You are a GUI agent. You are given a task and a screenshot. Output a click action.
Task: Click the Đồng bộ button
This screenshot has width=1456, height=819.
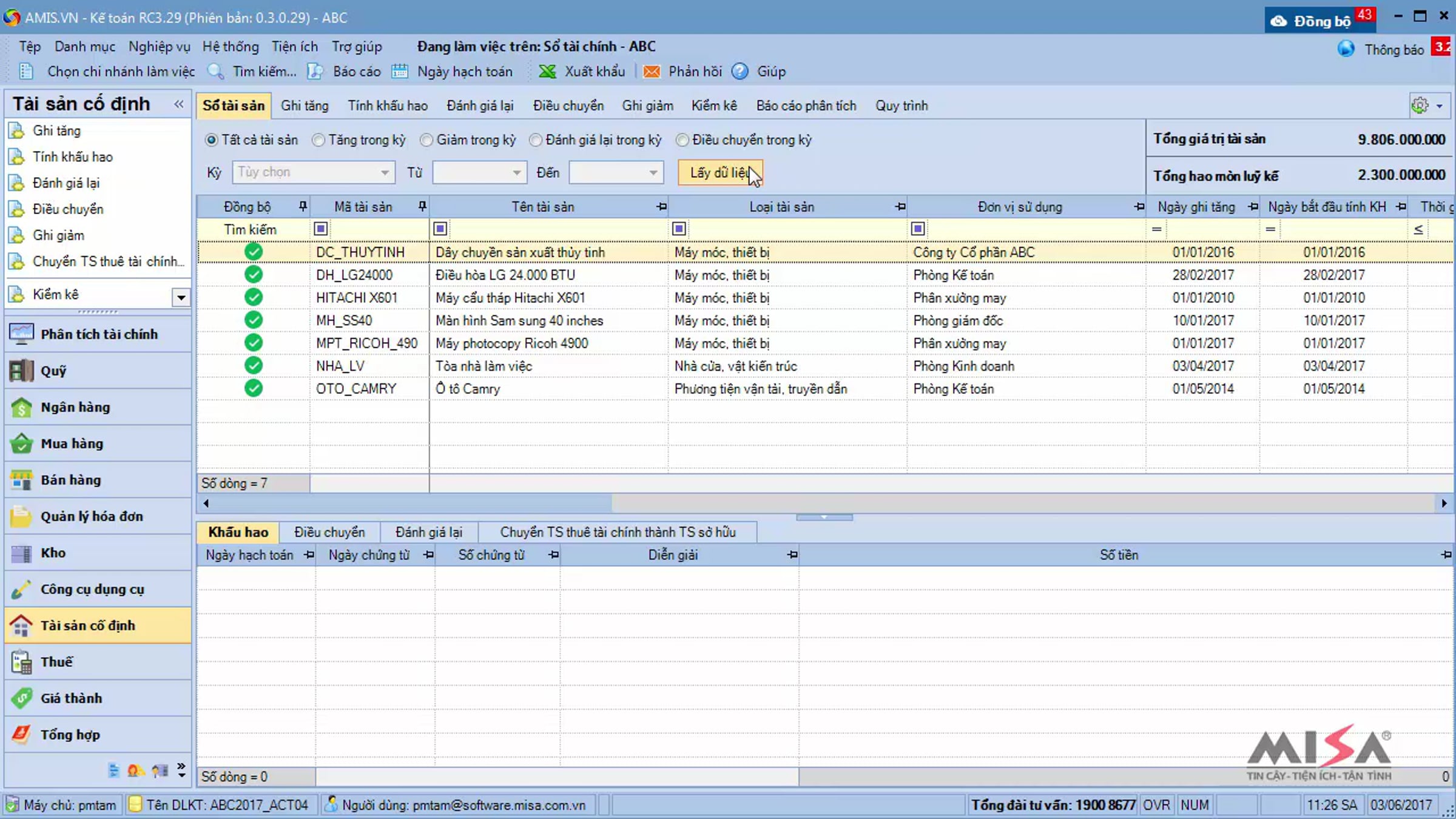[x=1320, y=21]
